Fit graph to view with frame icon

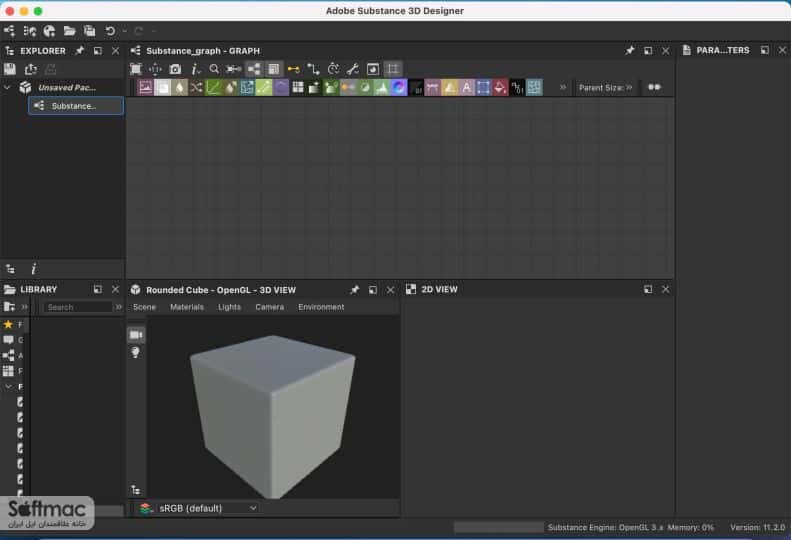click(136, 69)
